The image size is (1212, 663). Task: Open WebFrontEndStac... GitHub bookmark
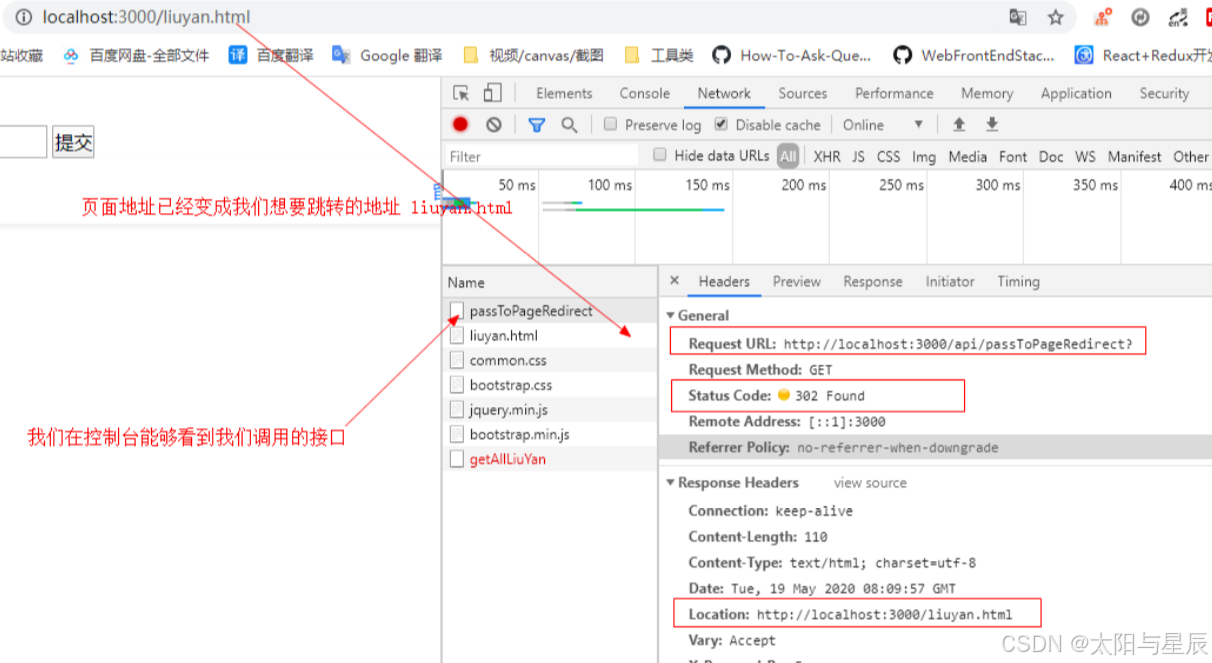pos(974,55)
